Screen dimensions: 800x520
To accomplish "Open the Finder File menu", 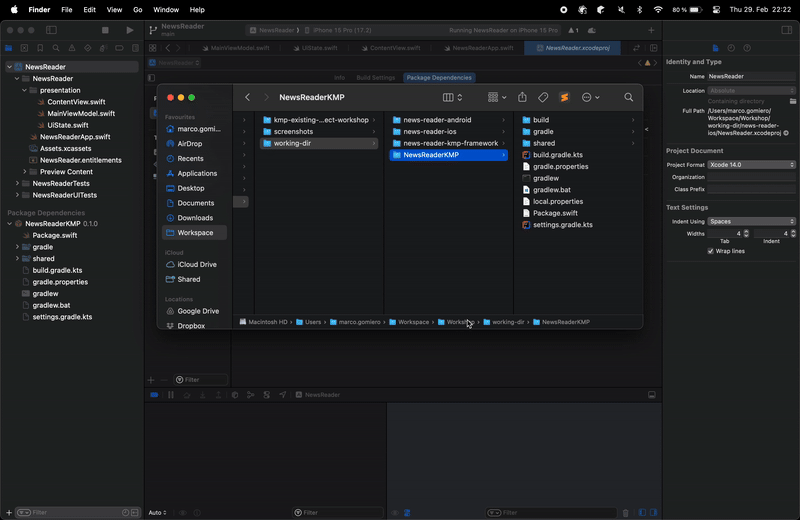I will tap(66, 10).
